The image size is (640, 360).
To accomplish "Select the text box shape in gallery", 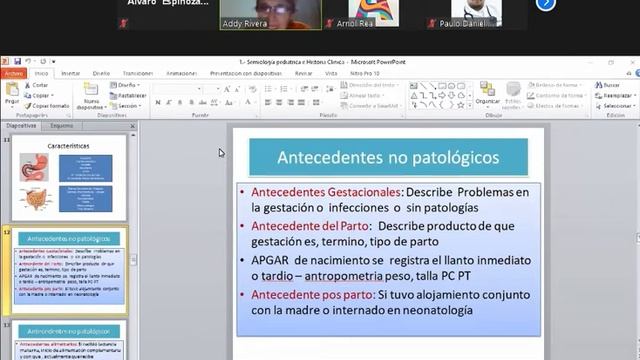I will coord(413,86).
